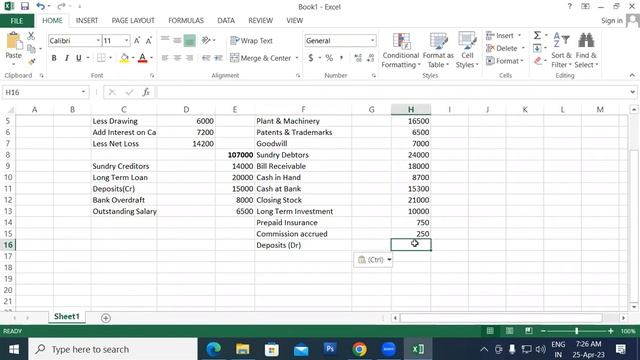Click the AutoSum sigma icon
640x360 pixels.
(x=538, y=36)
